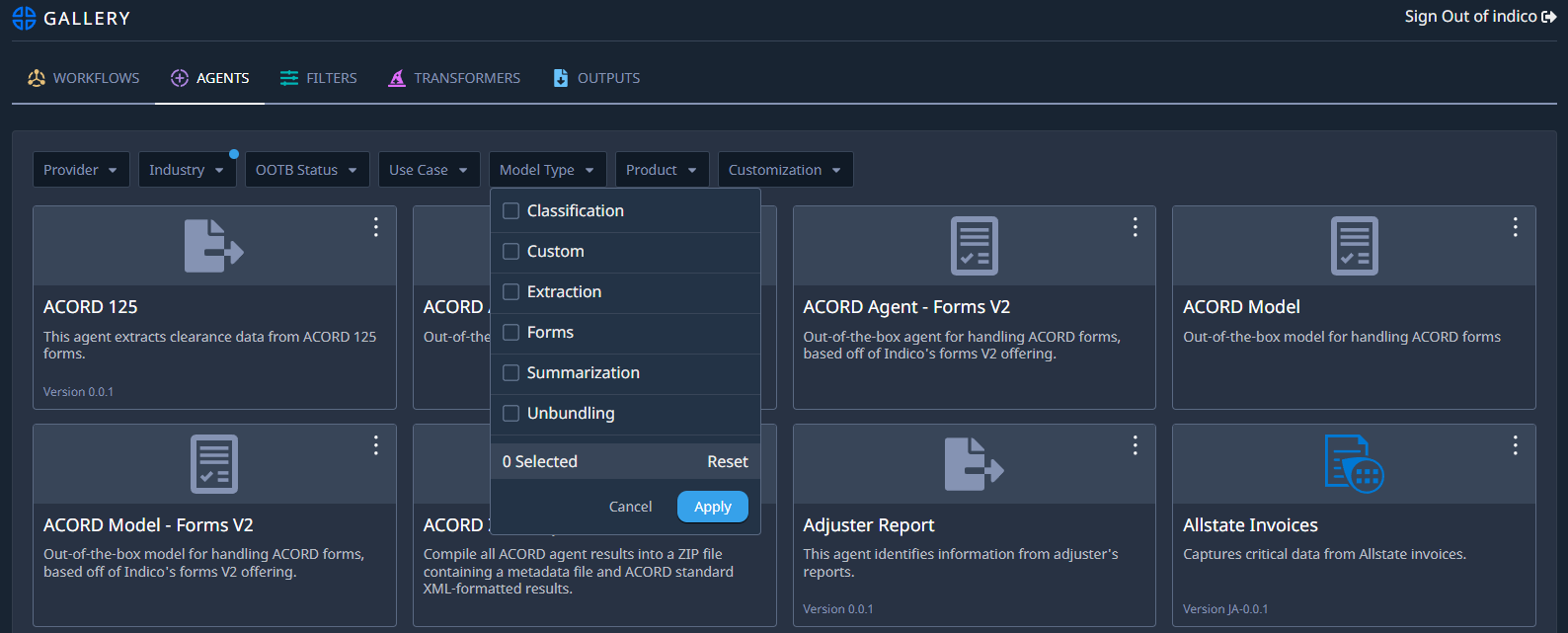The height and width of the screenshot is (633, 1568).
Task: Expand the Customization dropdown
Action: [785, 170]
